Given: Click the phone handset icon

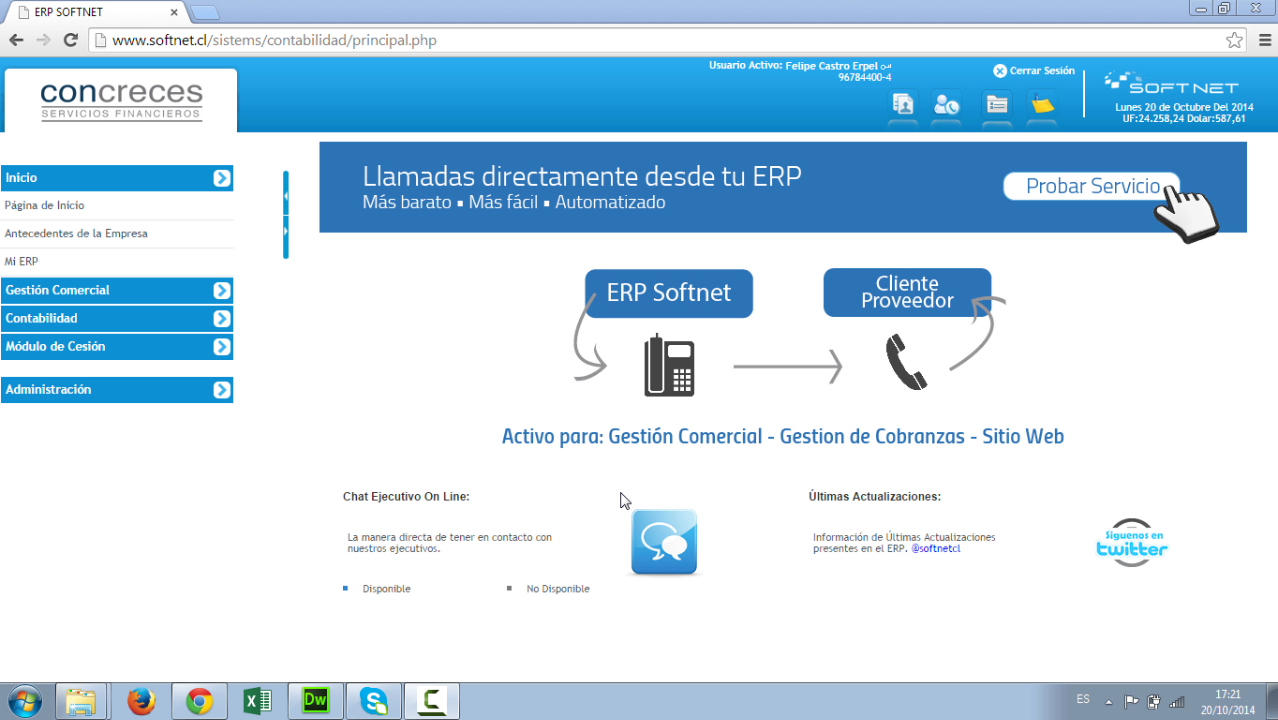Looking at the screenshot, I should click(x=906, y=362).
